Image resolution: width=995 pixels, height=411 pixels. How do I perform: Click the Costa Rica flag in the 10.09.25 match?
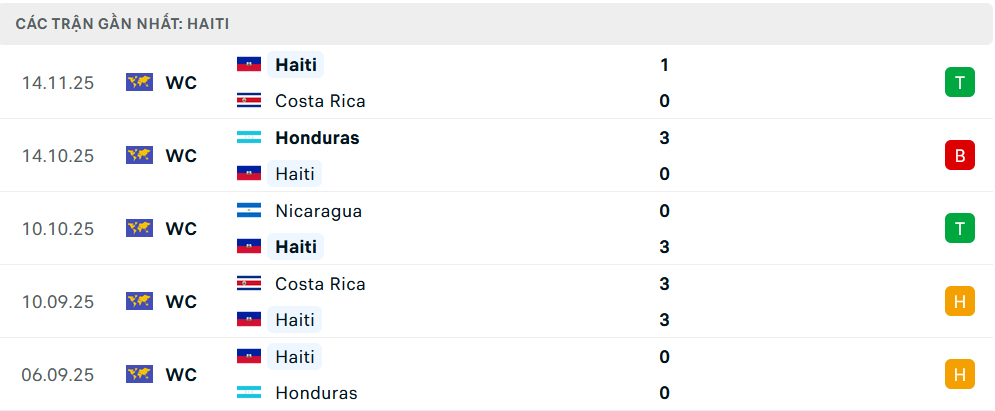coord(249,284)
